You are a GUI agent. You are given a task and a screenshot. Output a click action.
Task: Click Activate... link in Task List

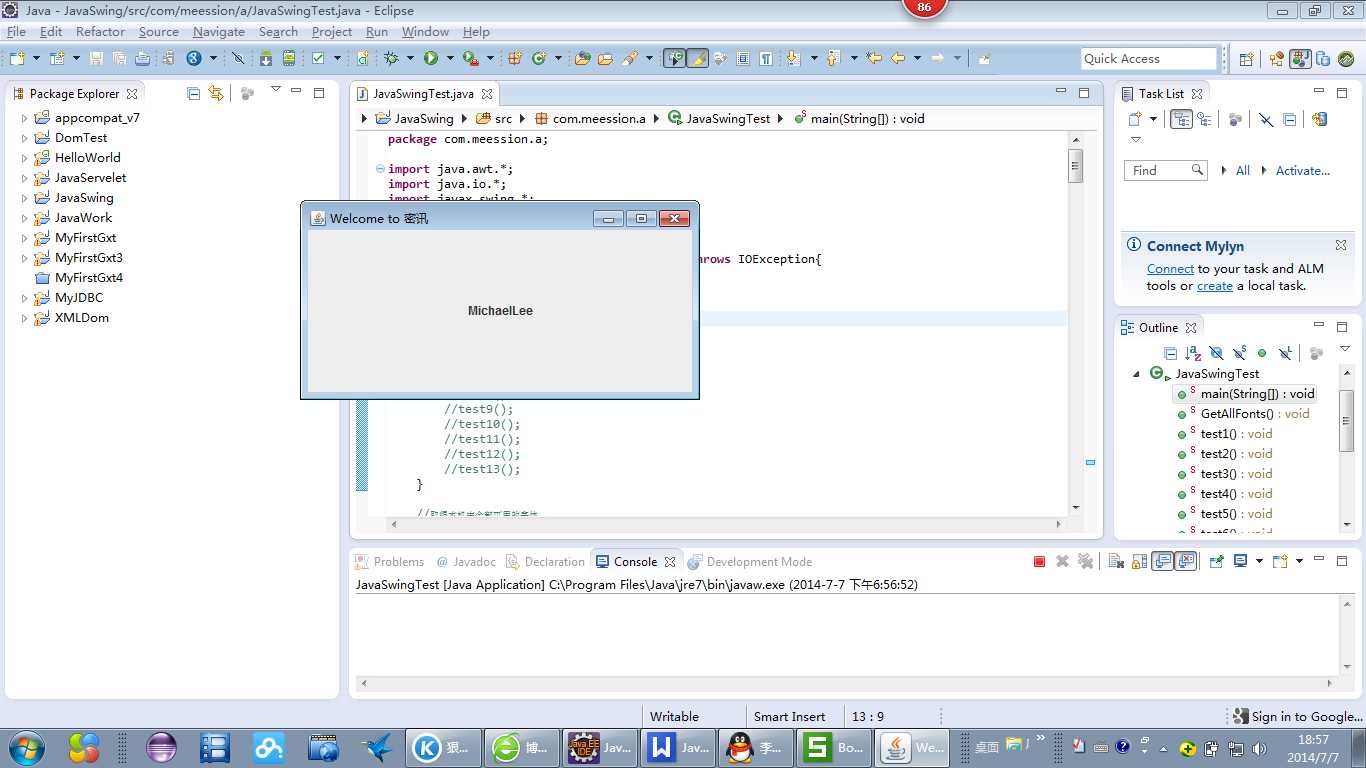(x=1303, y=171)
